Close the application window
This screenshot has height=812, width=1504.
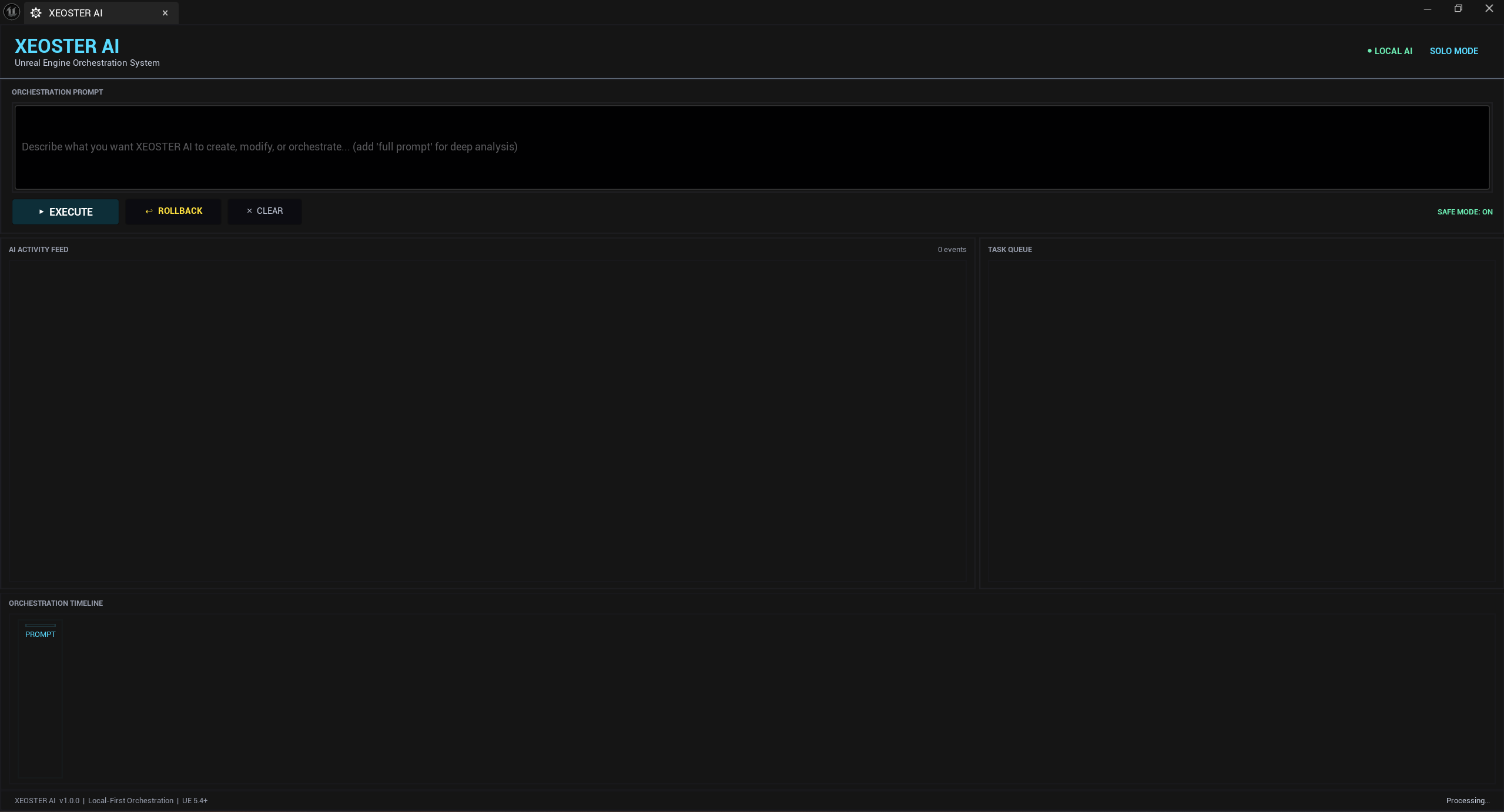coord(1489,9)
